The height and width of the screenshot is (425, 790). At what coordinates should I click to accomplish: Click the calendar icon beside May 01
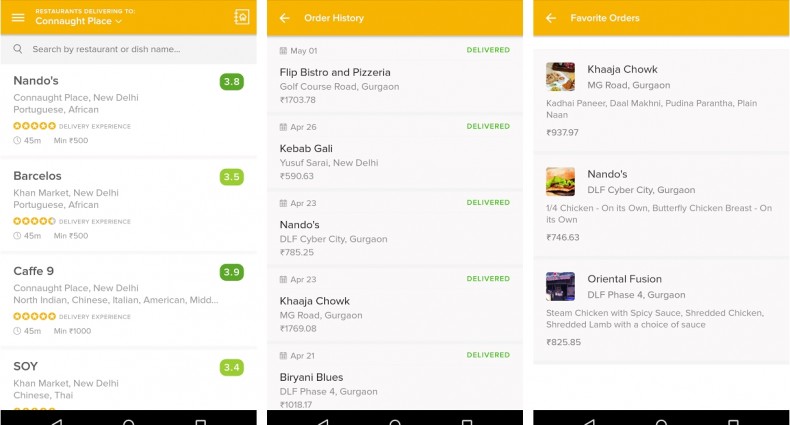click(x=283, y=50)
